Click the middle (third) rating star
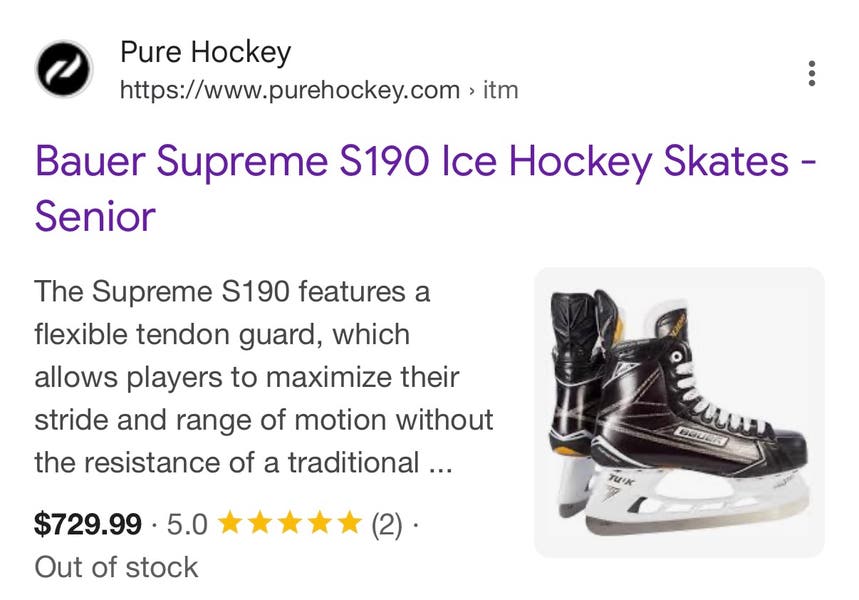This screenshot has width=859, height=600. coord(289,522)
